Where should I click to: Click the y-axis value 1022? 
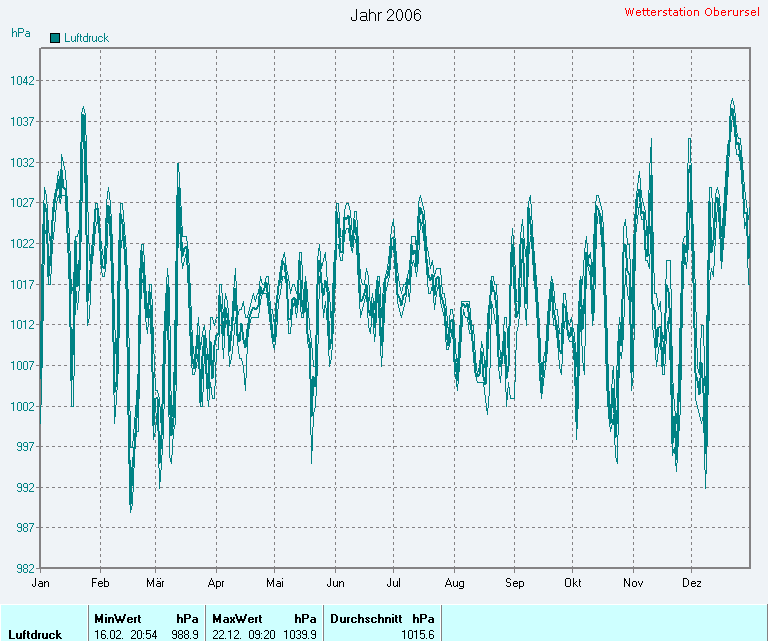click(x=23, y=243)
